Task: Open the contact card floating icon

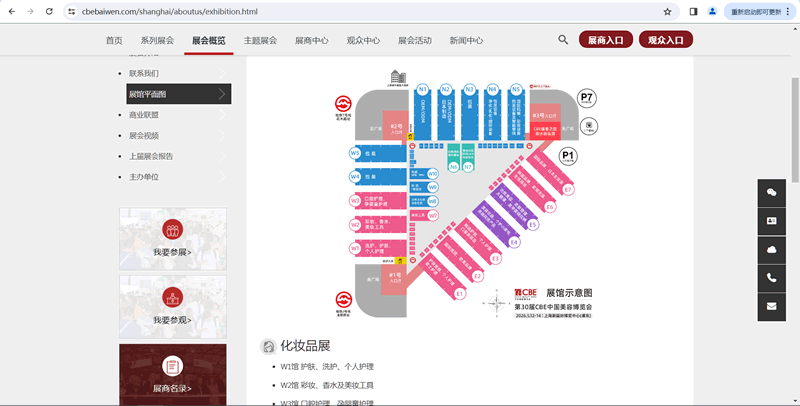Action: coord(771,220)
